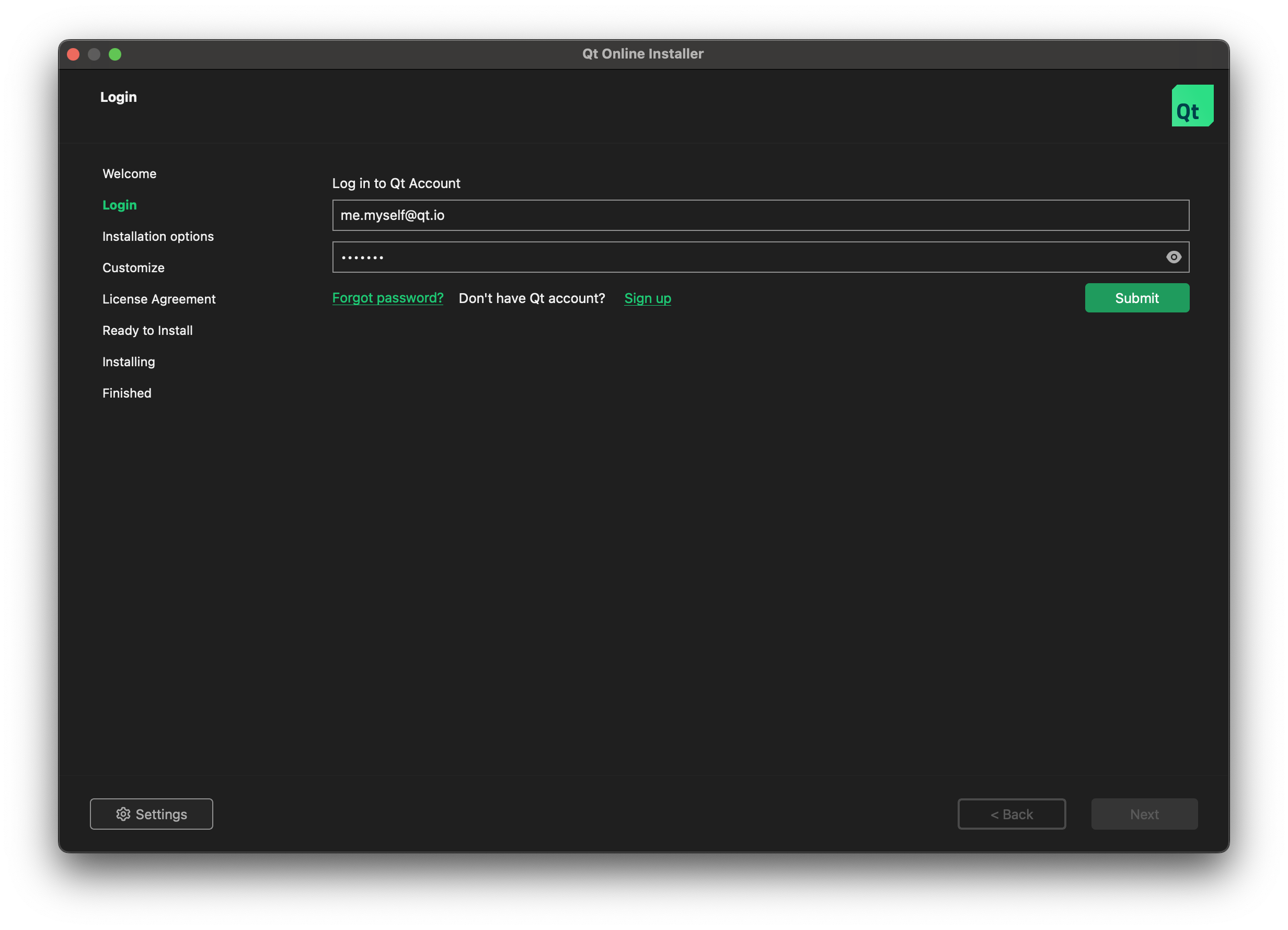Open the Sign up link
Viewport: 1288px width, 930px height.
pyautogui.click(x=648, y=298)
